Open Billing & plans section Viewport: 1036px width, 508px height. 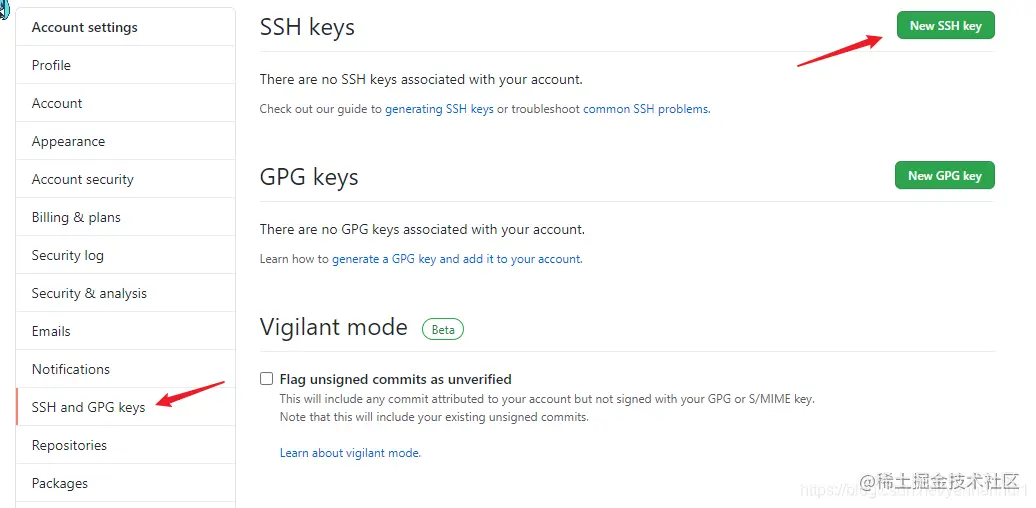pyautogui.click(x=76, y=217)
